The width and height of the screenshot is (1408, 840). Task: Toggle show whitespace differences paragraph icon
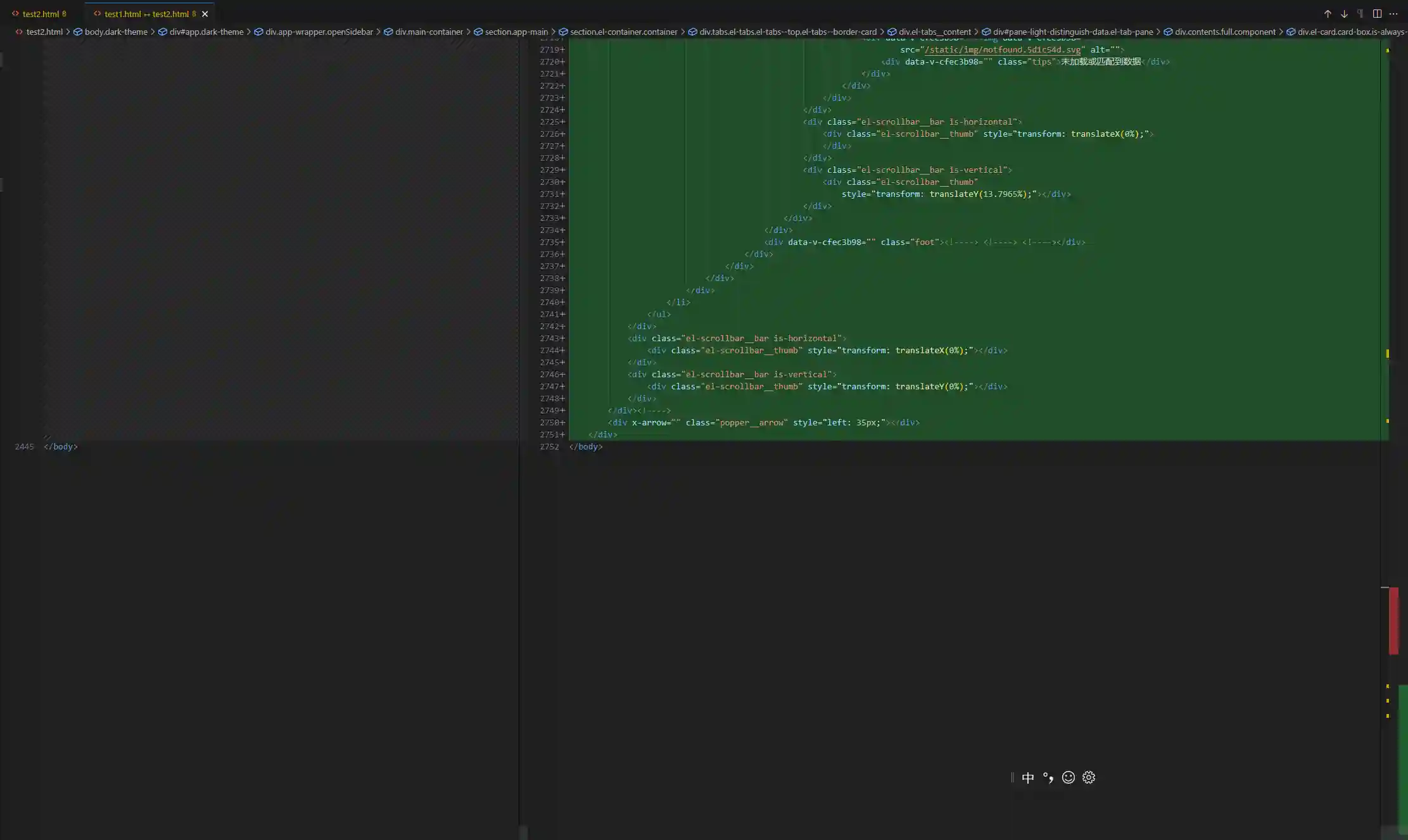1360,14
